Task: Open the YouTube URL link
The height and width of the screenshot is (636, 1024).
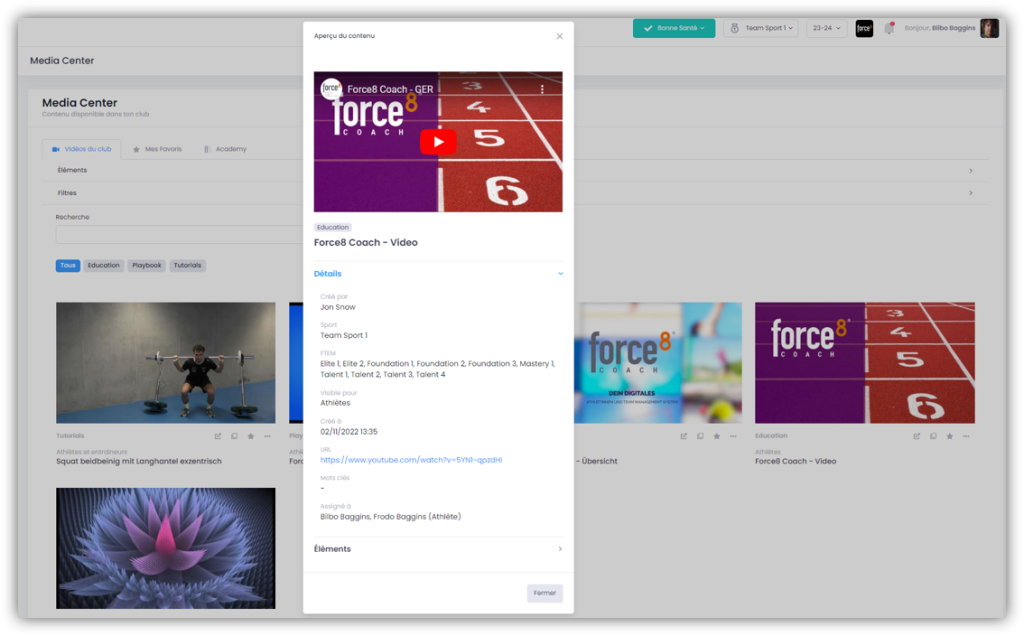Action: coord(411,460)
